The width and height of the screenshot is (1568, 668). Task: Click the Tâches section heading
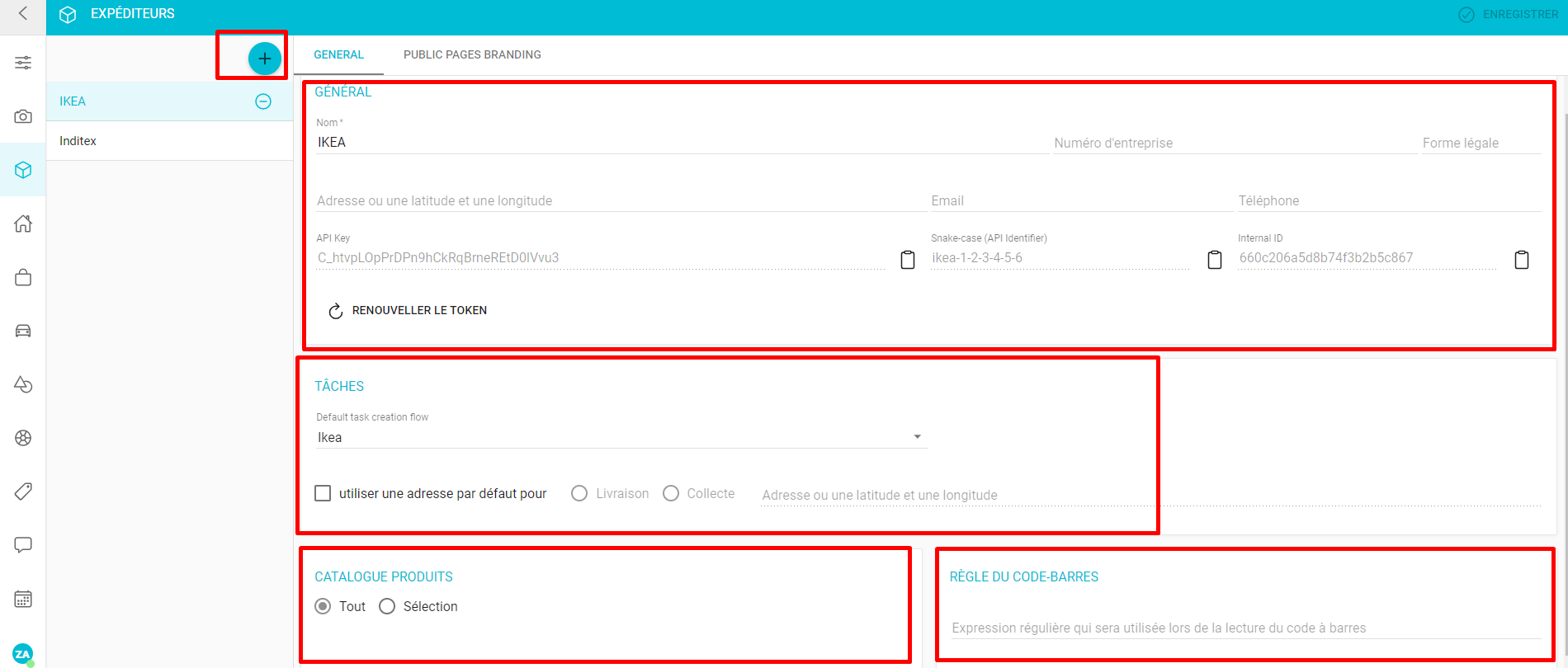339,386
